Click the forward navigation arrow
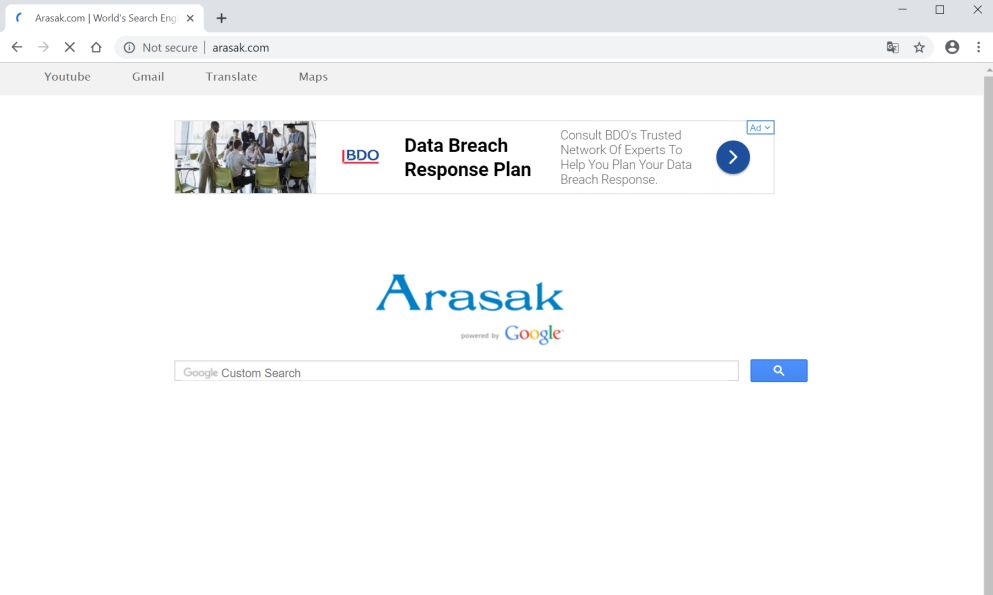This screenshot has height=595, width=993. pyautogui.click(x=43, y=47)
